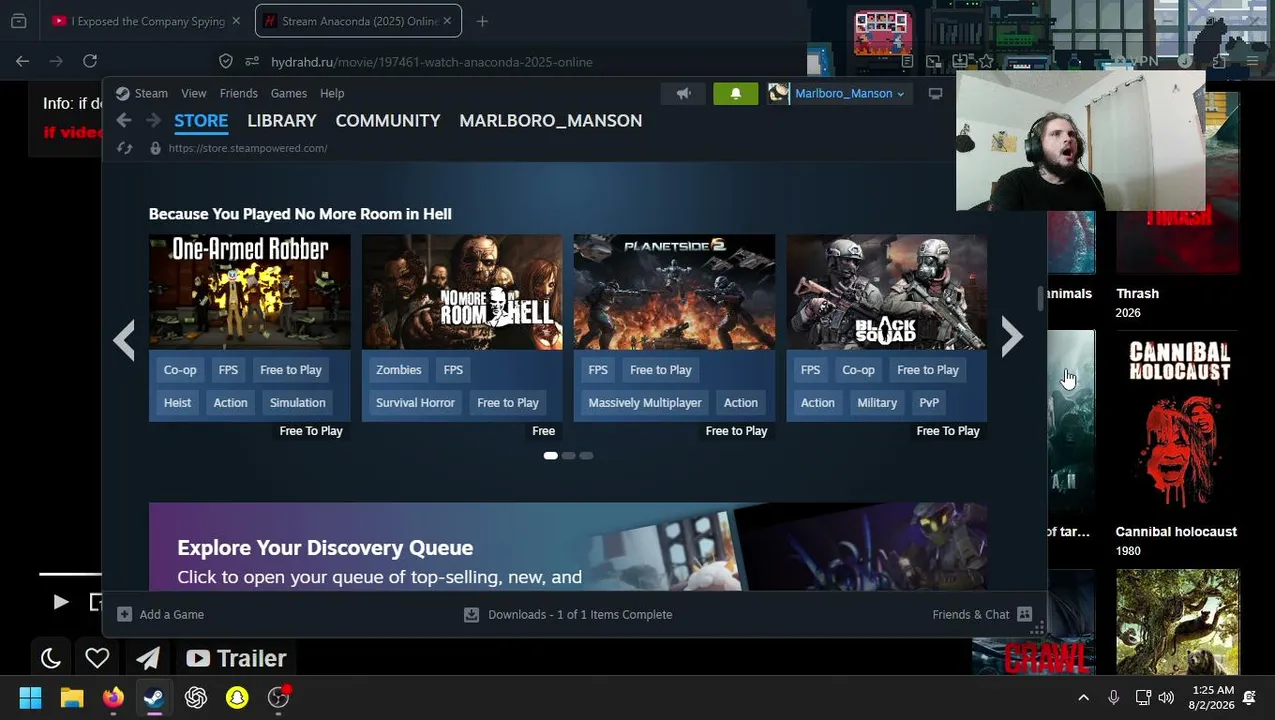
Task: Show previous carousel games with left arrow
Action: 124,339
